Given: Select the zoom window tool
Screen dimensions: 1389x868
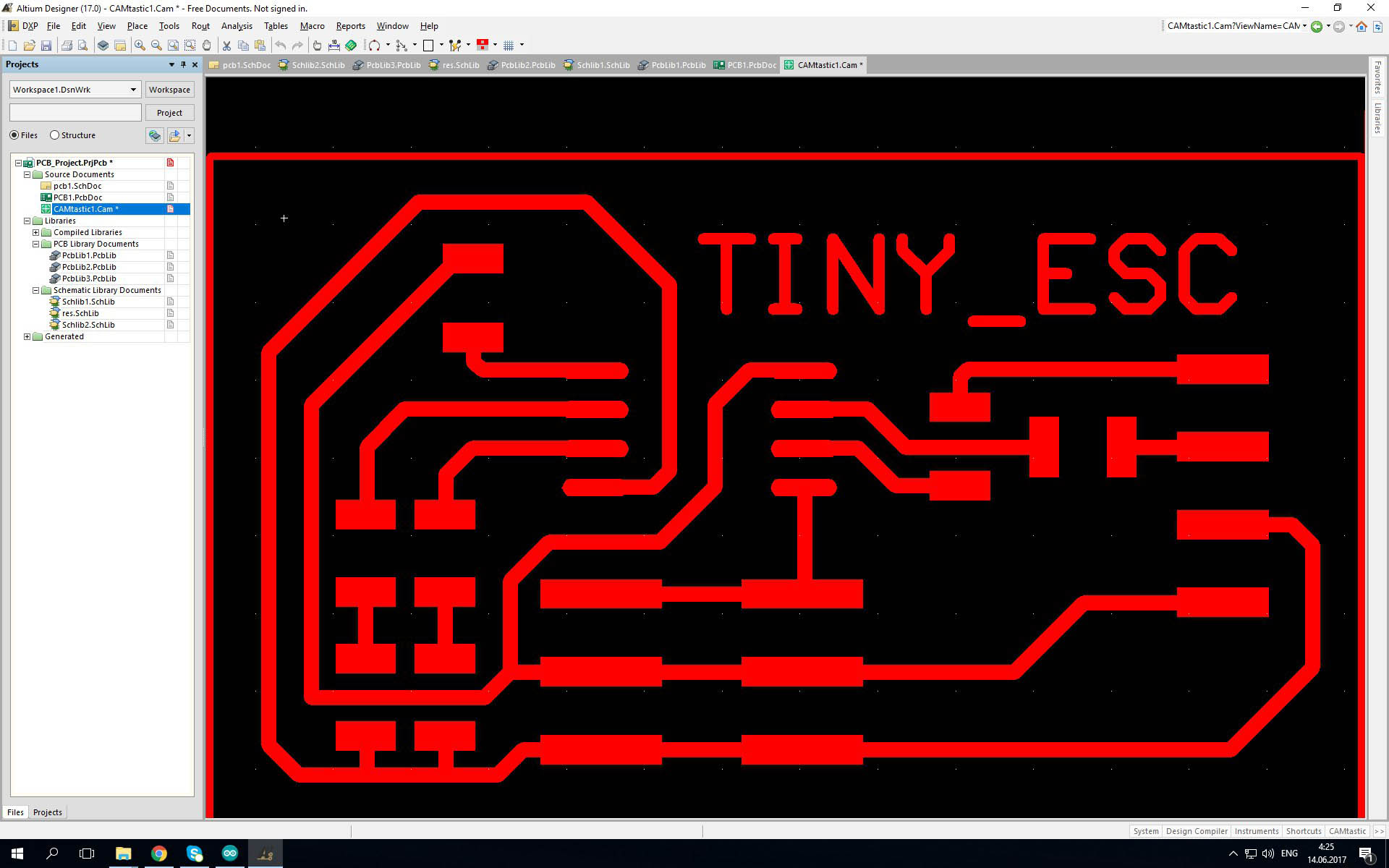Looking at the screenshot, I should point(173,46).
